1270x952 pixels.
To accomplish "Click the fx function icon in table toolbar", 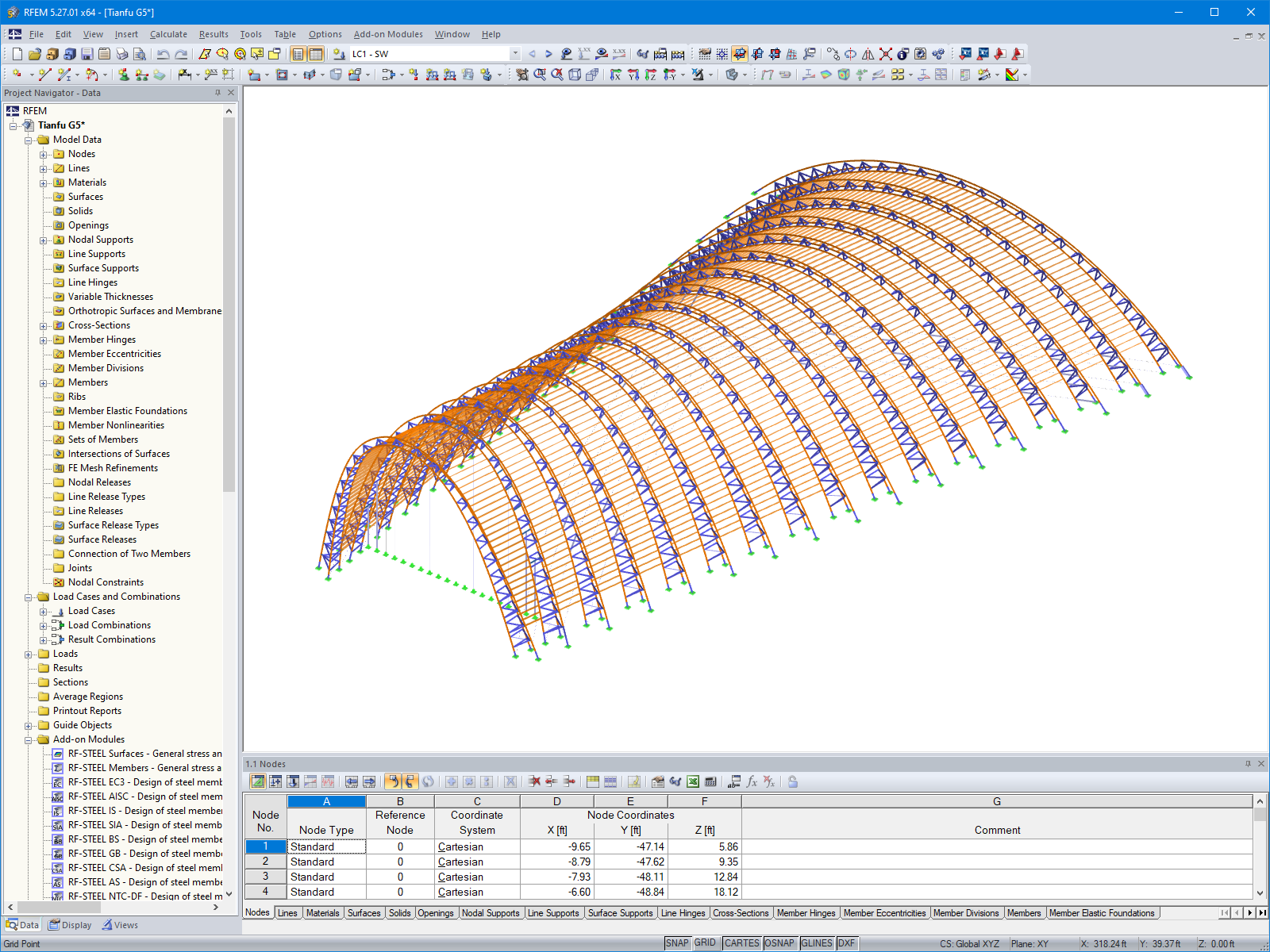I will [752, 783].
